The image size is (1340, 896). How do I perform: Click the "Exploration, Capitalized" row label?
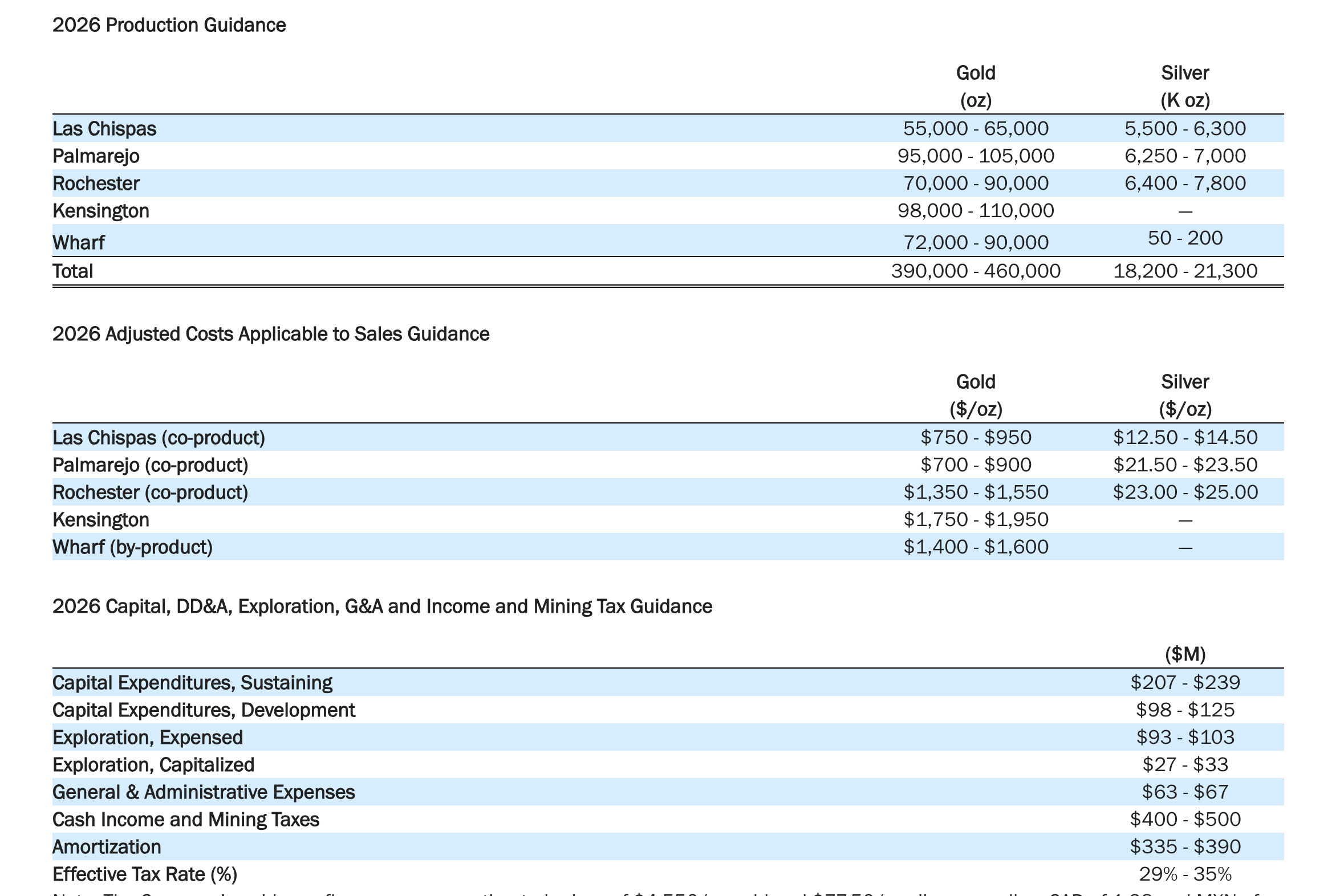point(153,765)
